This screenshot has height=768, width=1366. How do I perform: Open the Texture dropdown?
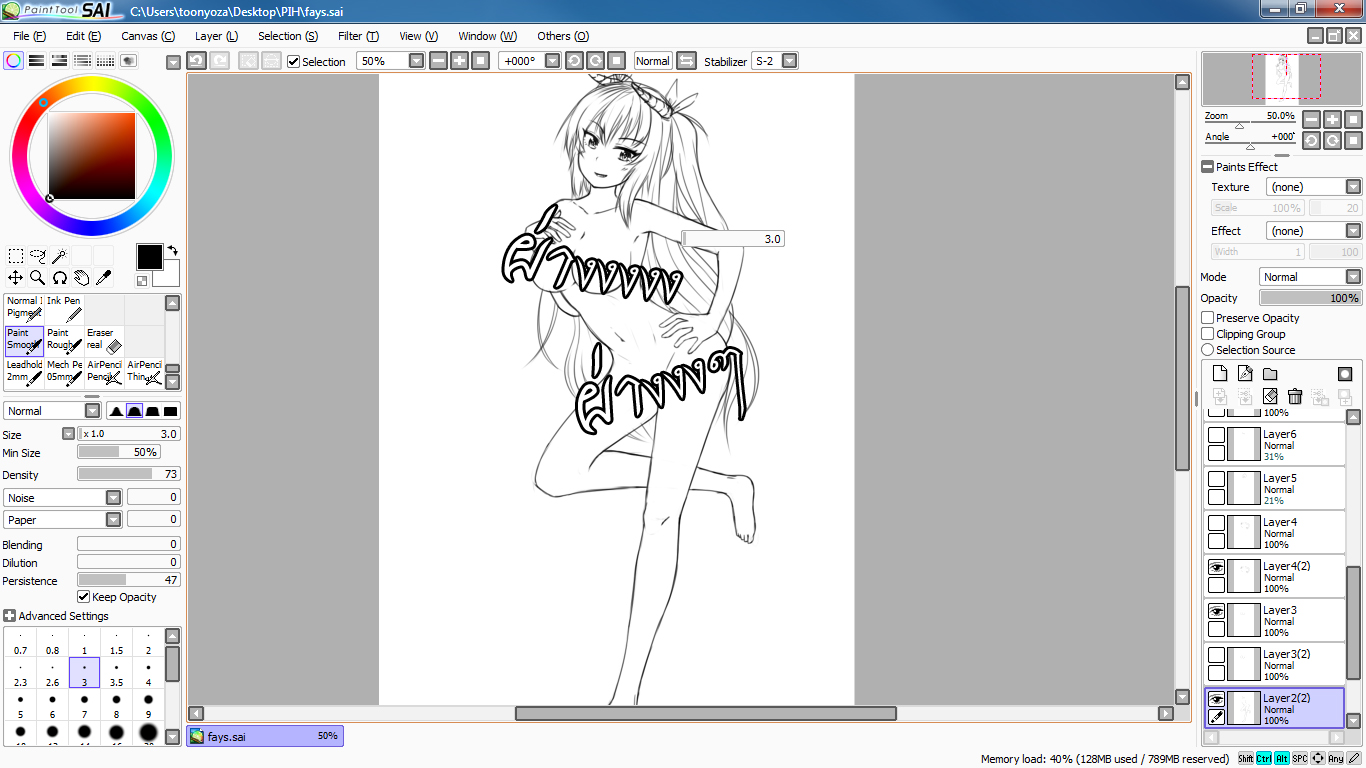(1353, 187)
